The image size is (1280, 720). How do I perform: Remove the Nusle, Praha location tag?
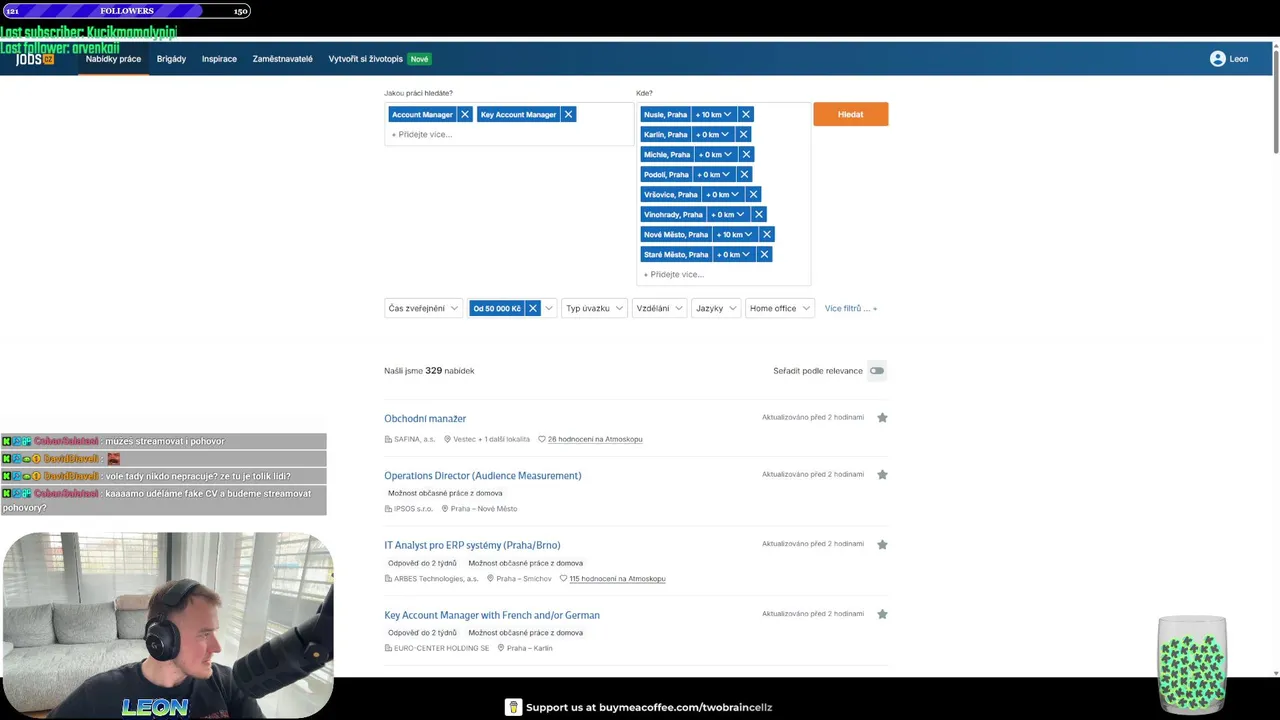[745, 115]
